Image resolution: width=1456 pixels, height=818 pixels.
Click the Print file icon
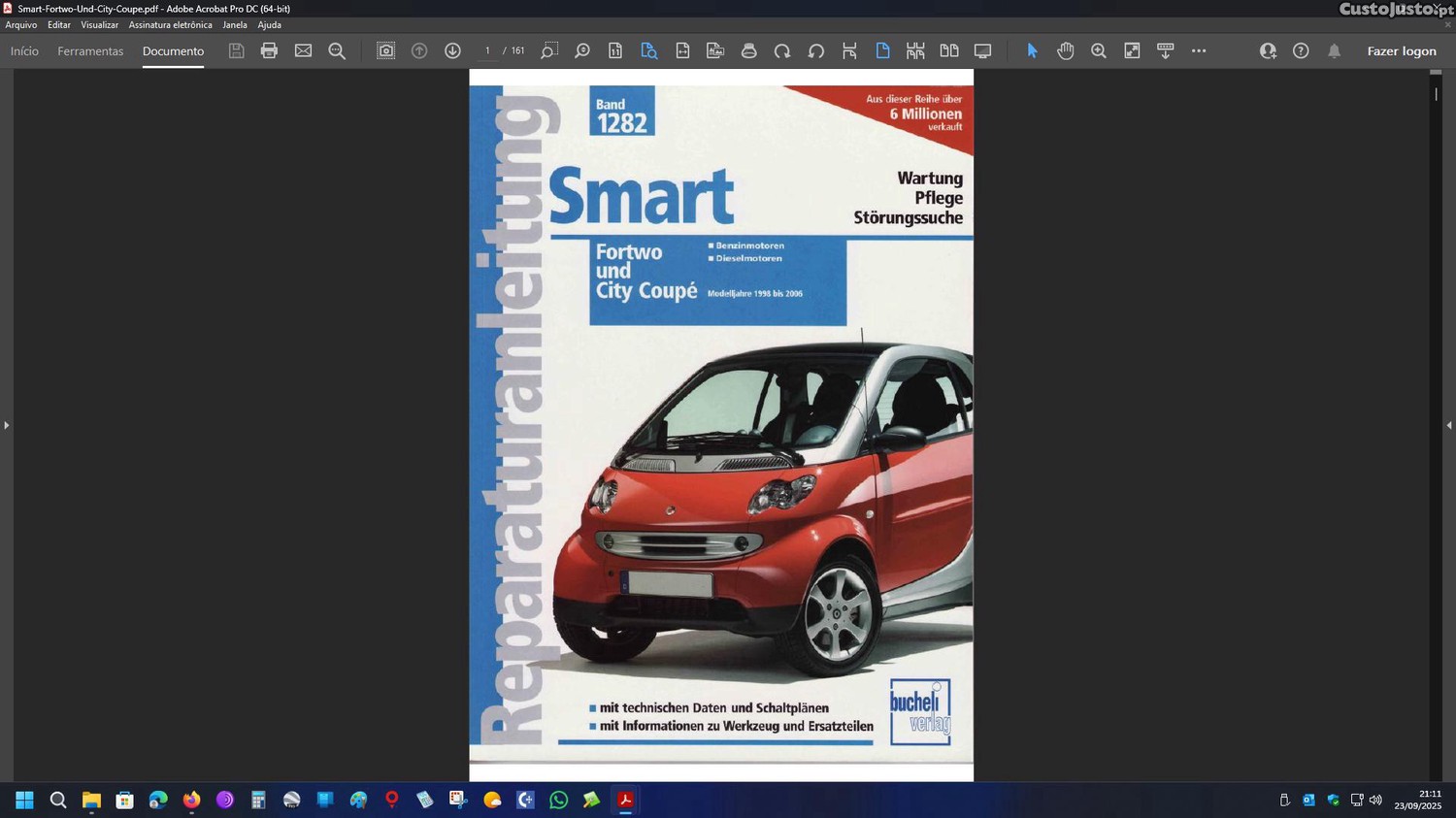269,50
